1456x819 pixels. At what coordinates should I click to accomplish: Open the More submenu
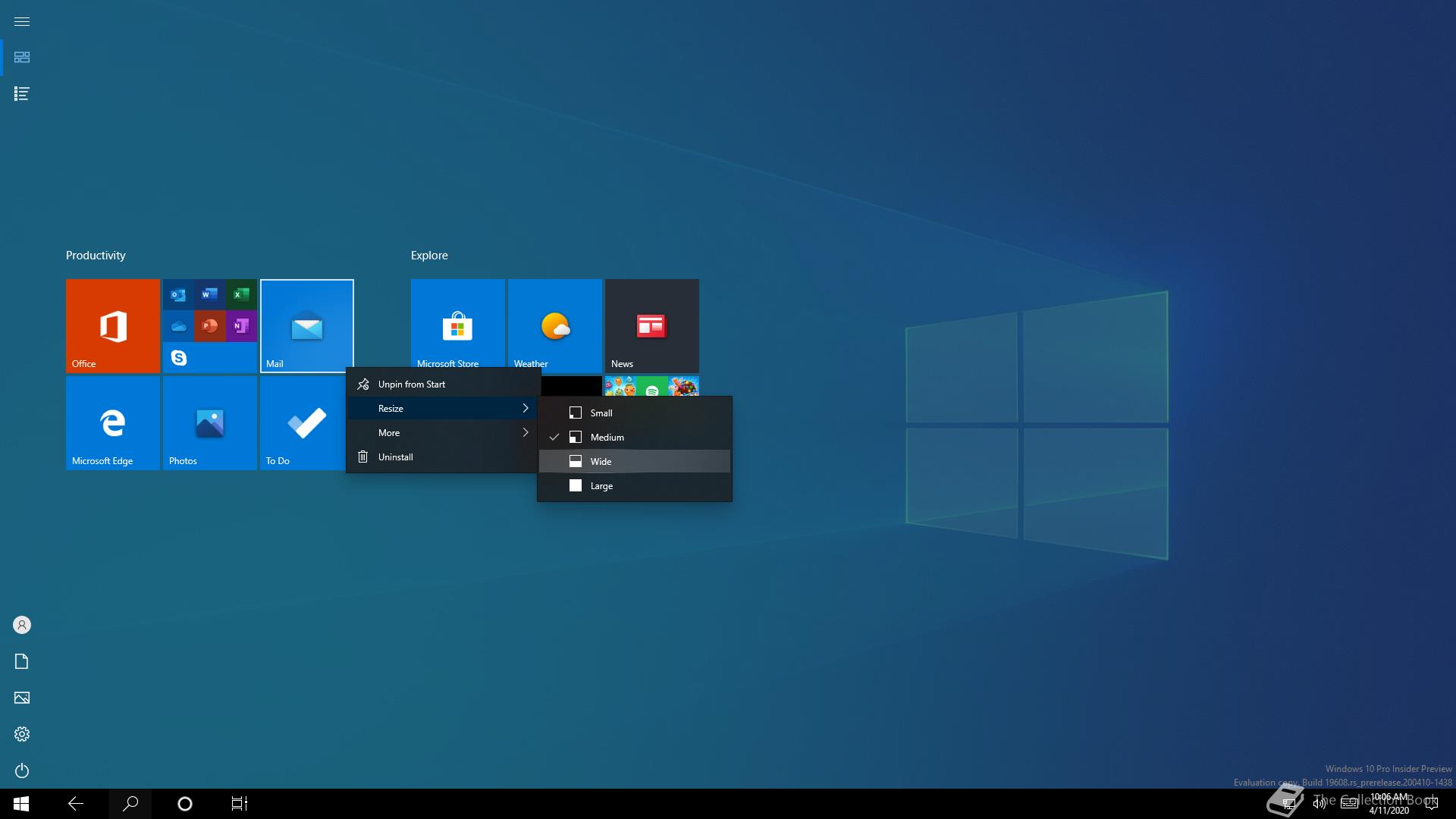(444, 433)
